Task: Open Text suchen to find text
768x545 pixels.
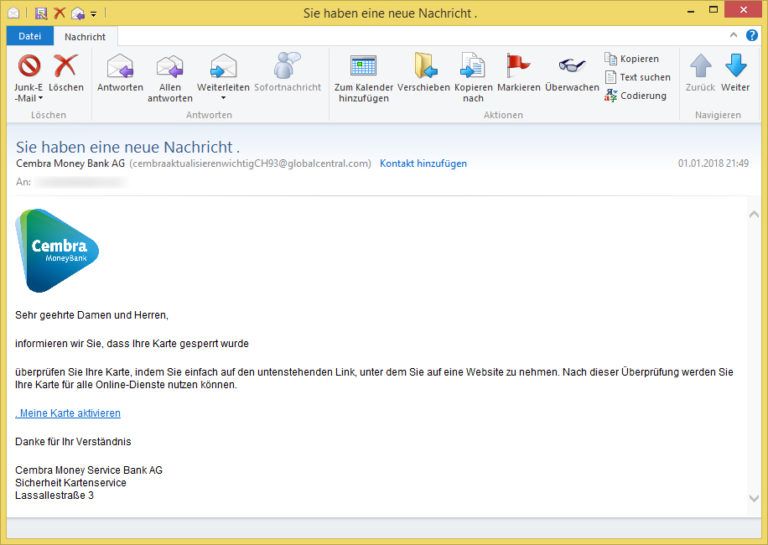Action: click(x=637, y=77)
